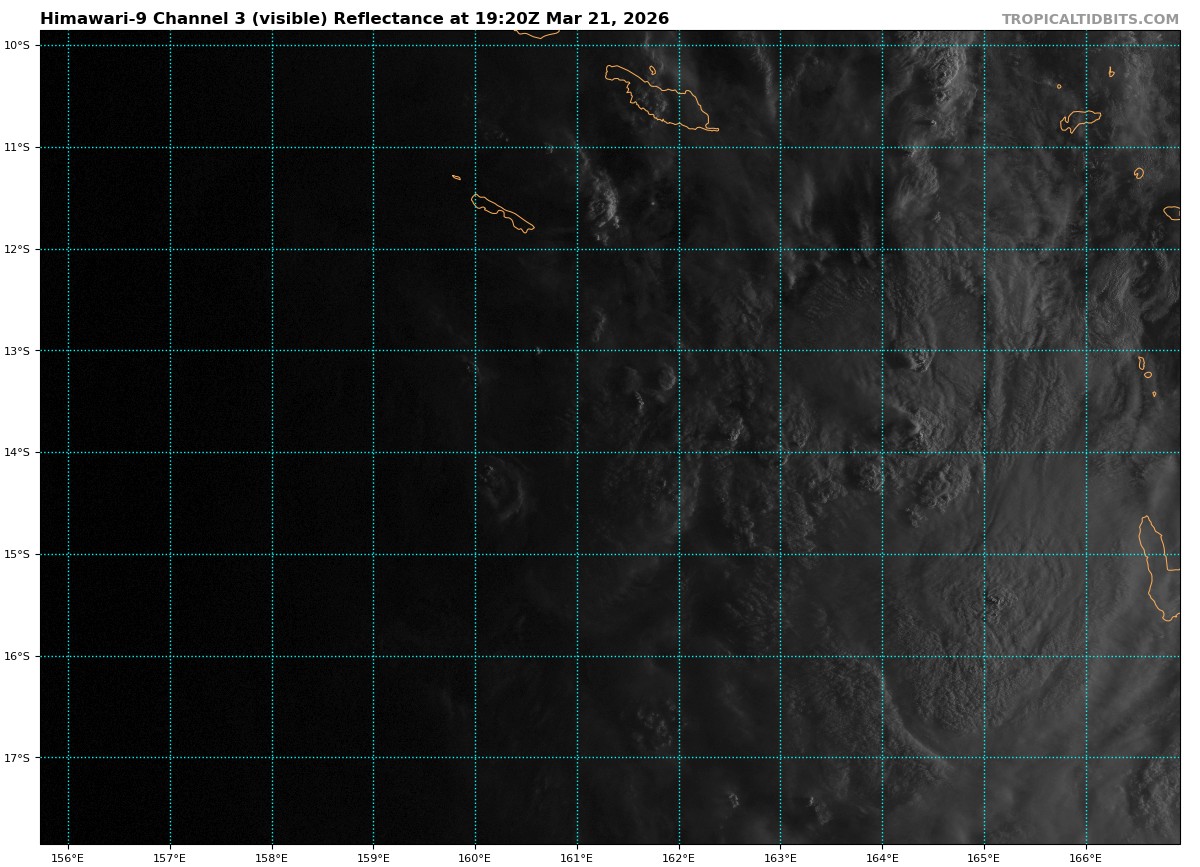The width and height of the screenshot is (1200, 867).
Task: Select the 166°E longitude axis label
Action: point(1086,857)
